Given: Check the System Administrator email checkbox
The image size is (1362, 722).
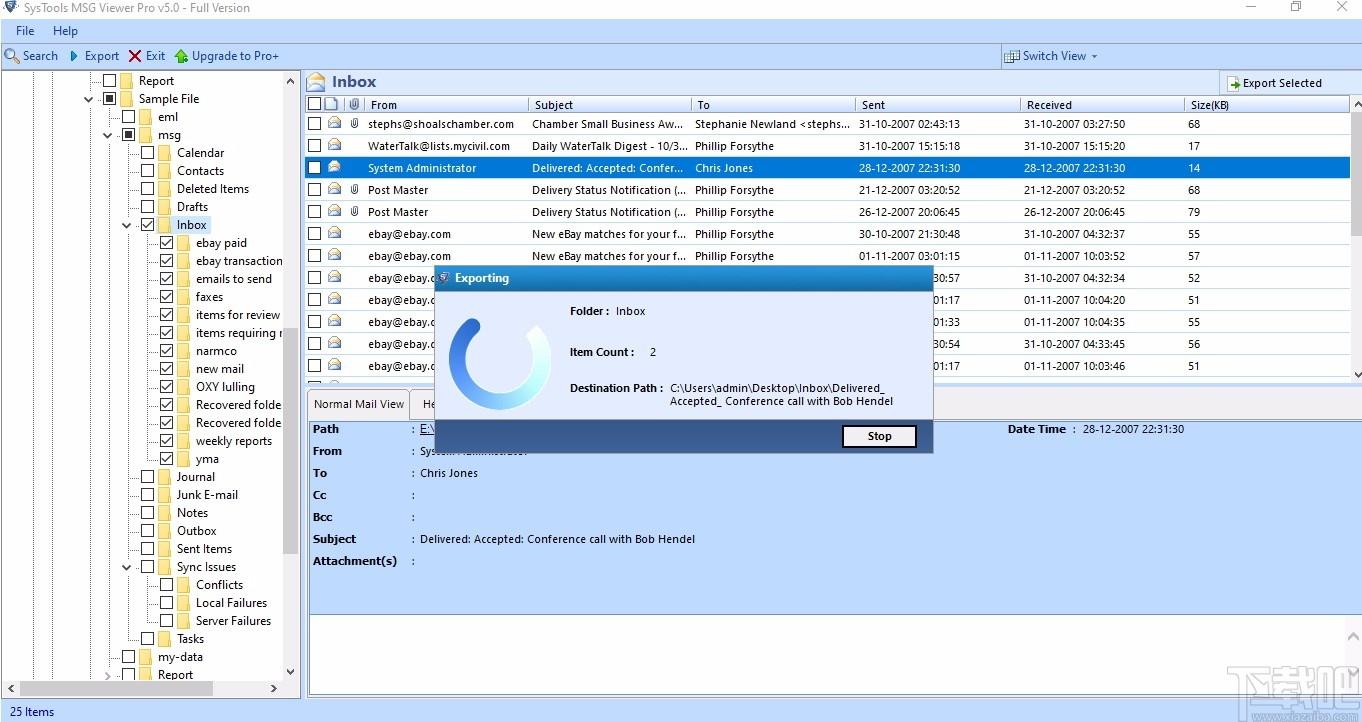Looking at the screenshot, I should 314,168.
